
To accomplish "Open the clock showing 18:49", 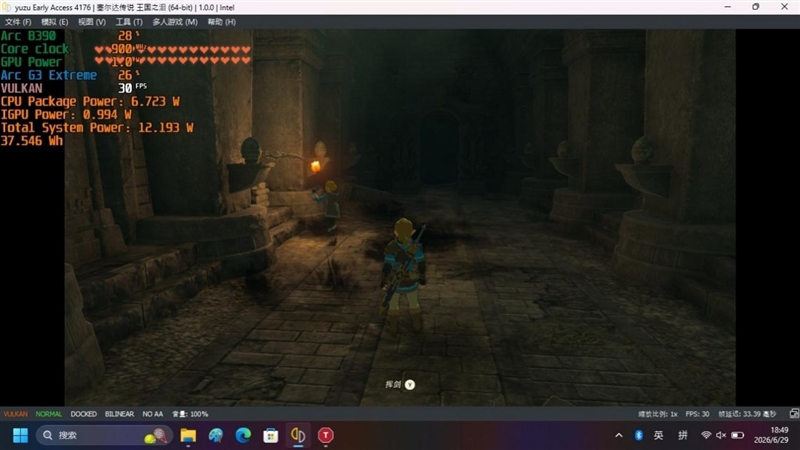I will pyautogui.click(x=772, y=435).
